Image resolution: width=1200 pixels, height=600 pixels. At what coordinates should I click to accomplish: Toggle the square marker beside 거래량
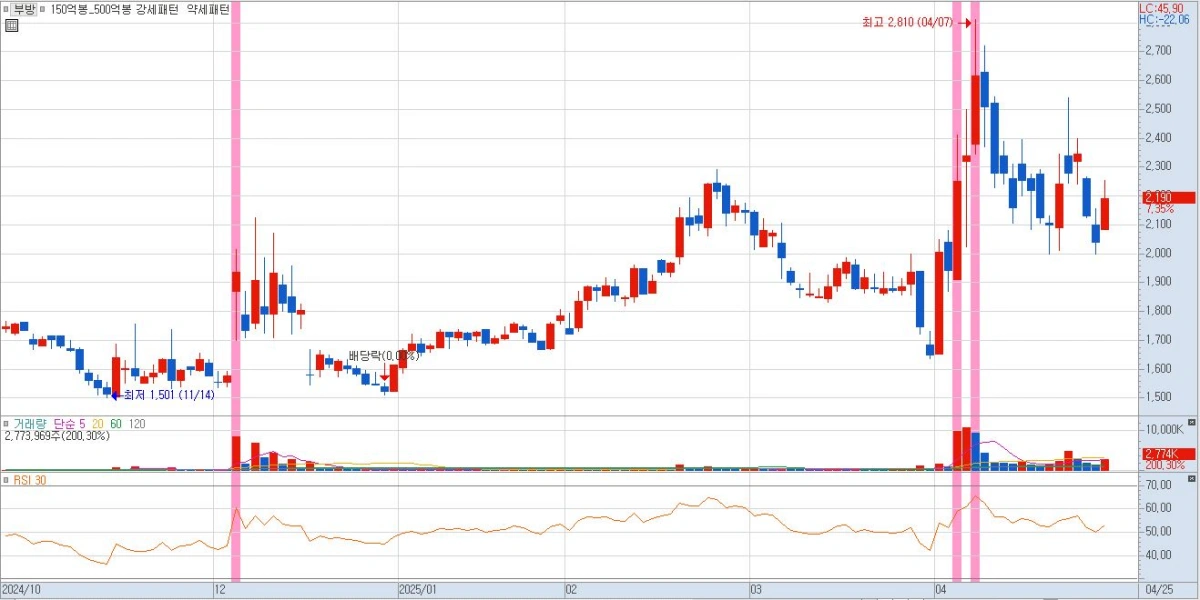tap(6, 424)
